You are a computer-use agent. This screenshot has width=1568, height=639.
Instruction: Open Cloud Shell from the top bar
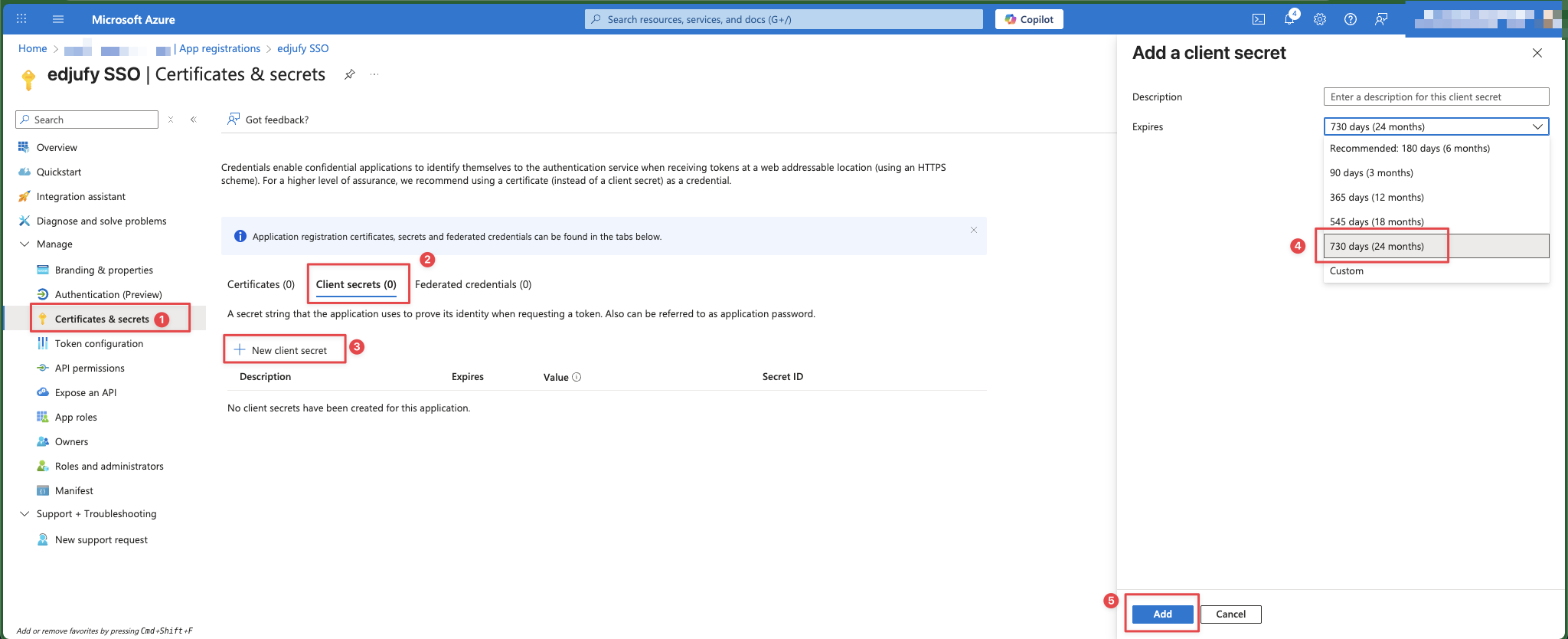[x=1258, y=19]
